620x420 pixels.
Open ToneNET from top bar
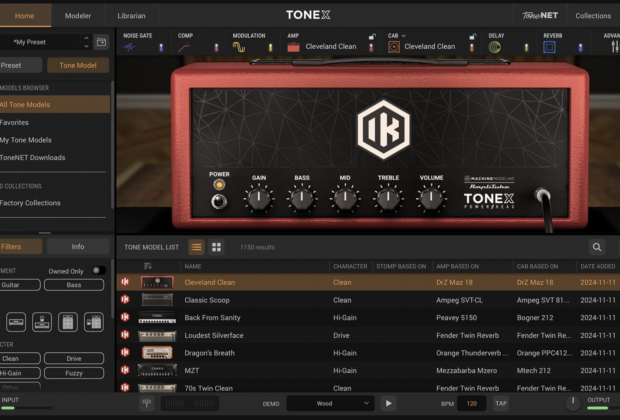pos(540,15)
